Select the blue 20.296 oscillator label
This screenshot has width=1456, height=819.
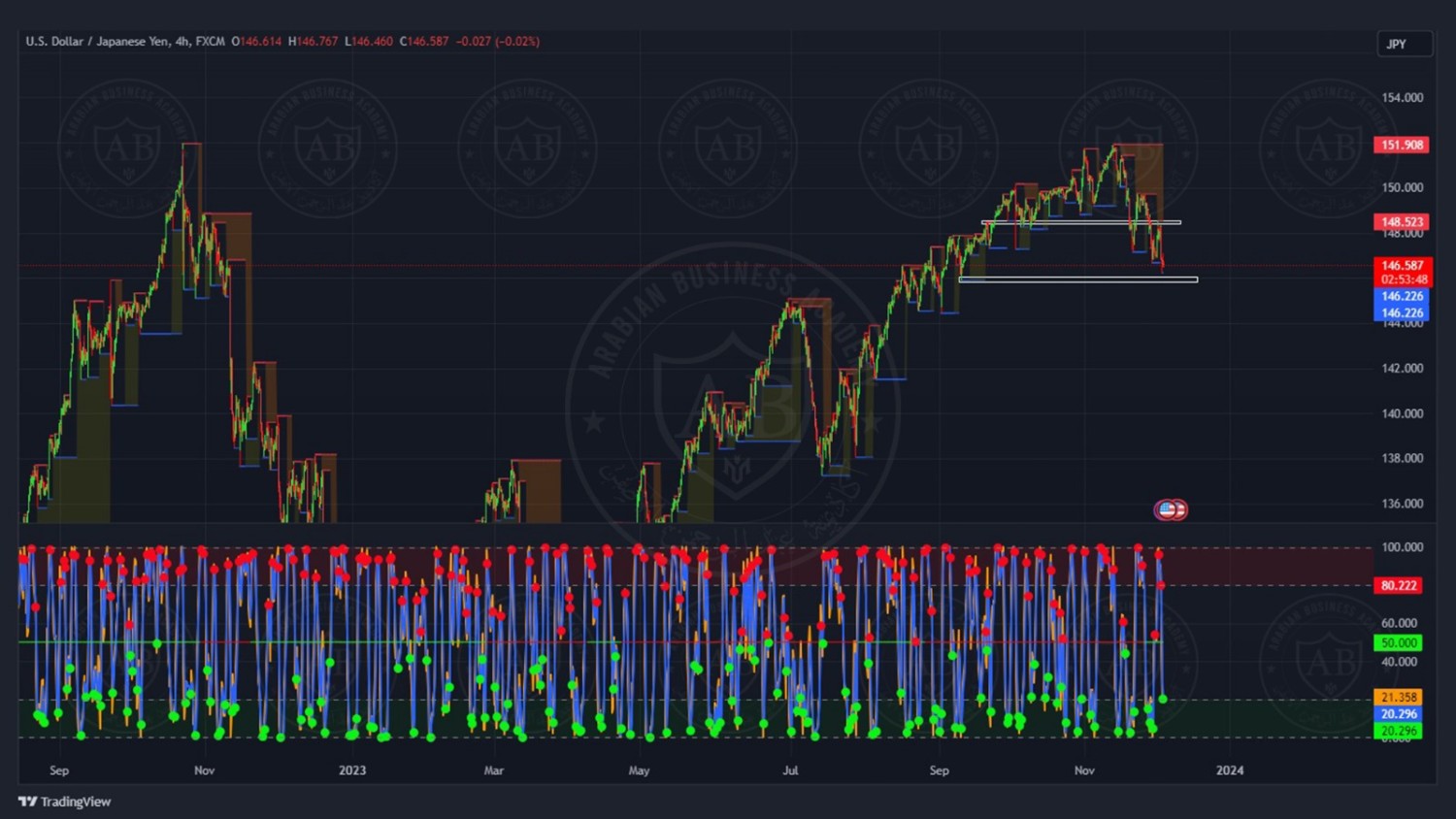[x=1399, y=713]
